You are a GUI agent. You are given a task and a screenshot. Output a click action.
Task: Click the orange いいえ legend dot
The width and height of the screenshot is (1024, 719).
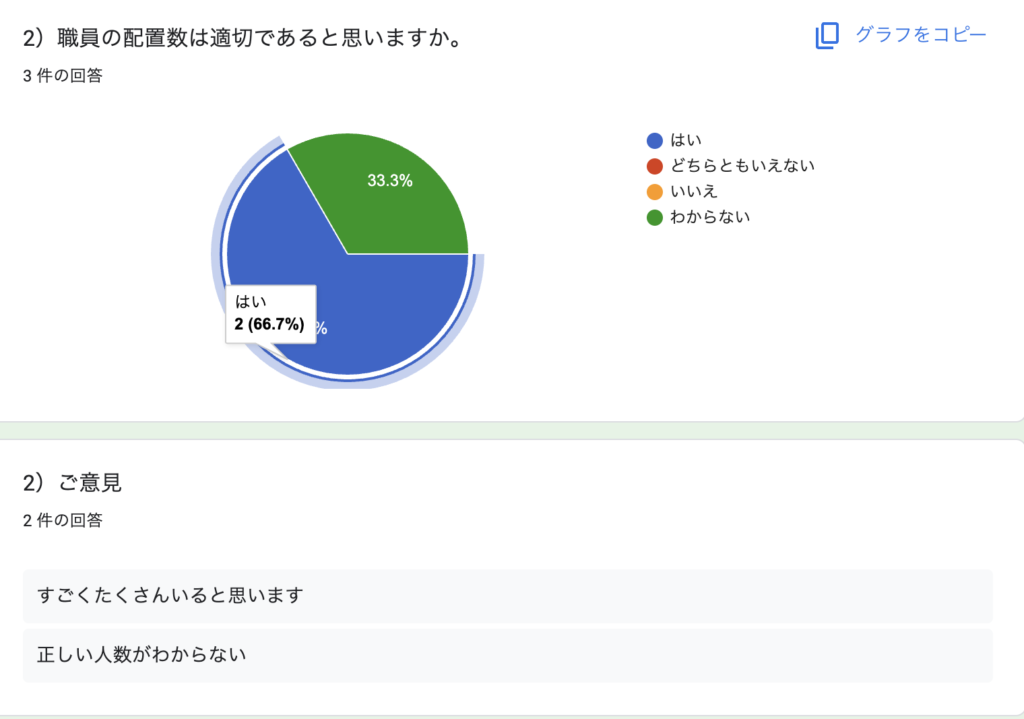pos(655,192)
